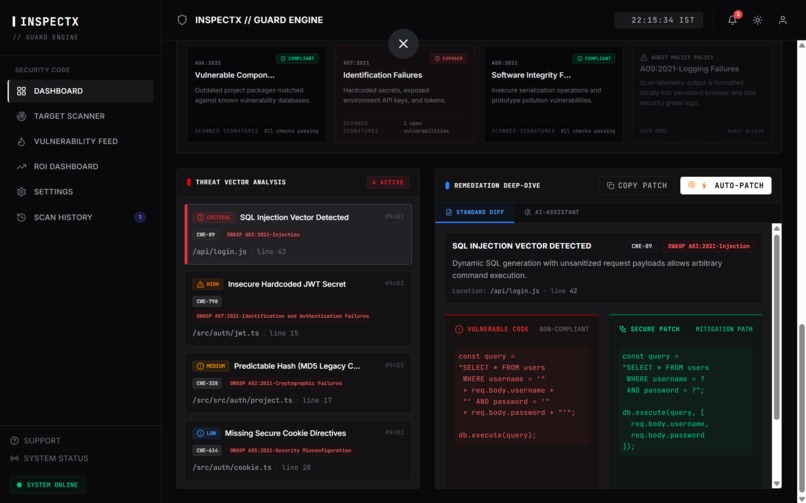
Task: Click the high severity warning triangle icon
Action: 200,284
